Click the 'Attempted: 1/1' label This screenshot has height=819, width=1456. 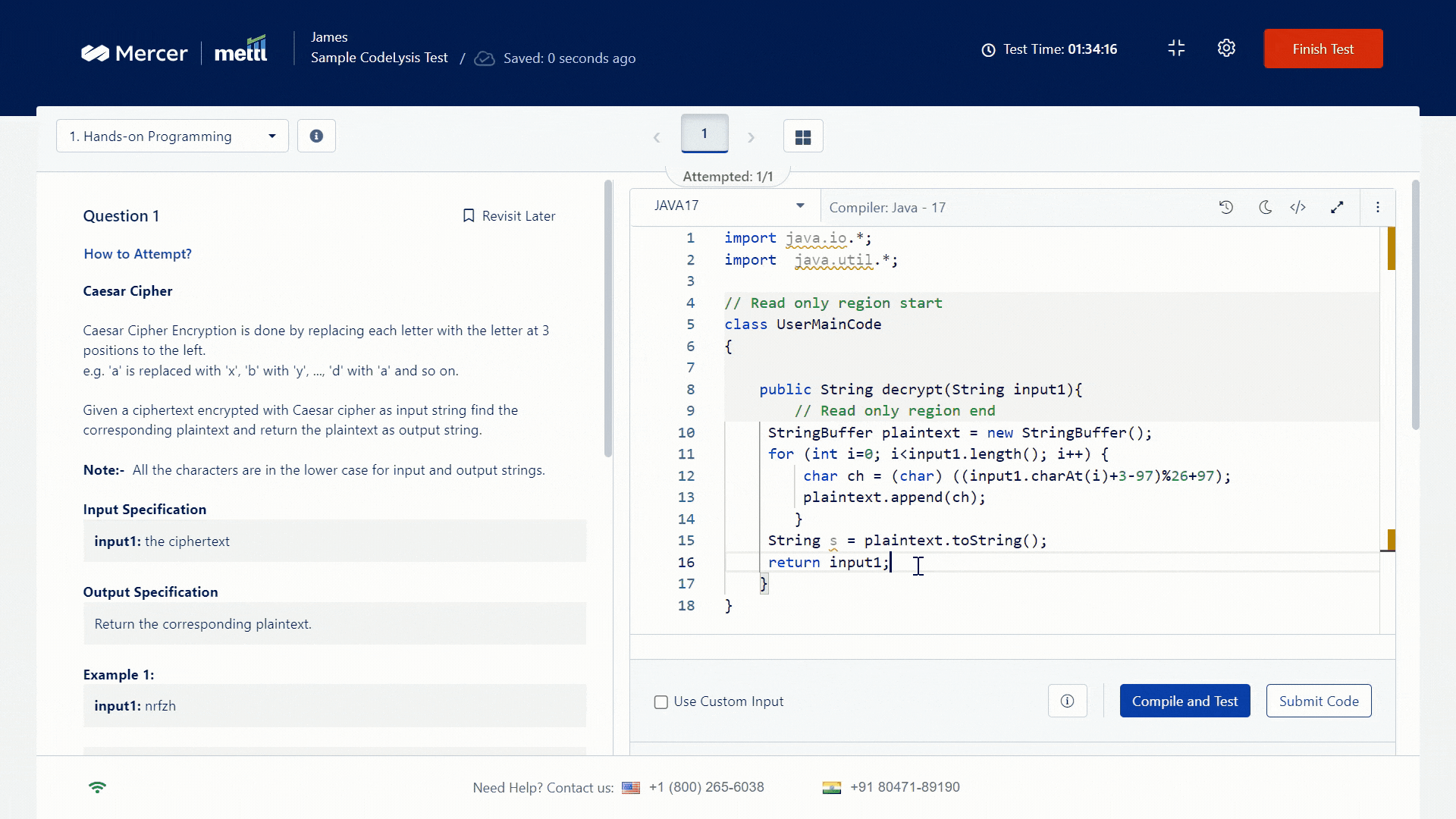click(x=728, y=177)
